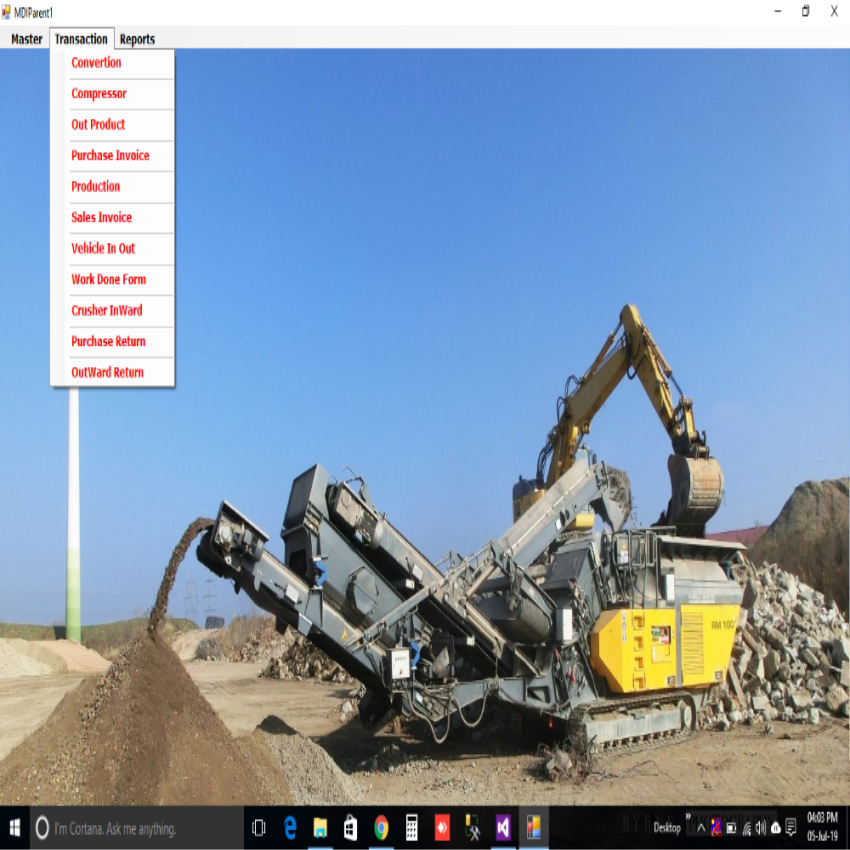The height and width of the screenshot is (850, 850).
Task: Open Work Done Form
Action: [x=108, y=280]
